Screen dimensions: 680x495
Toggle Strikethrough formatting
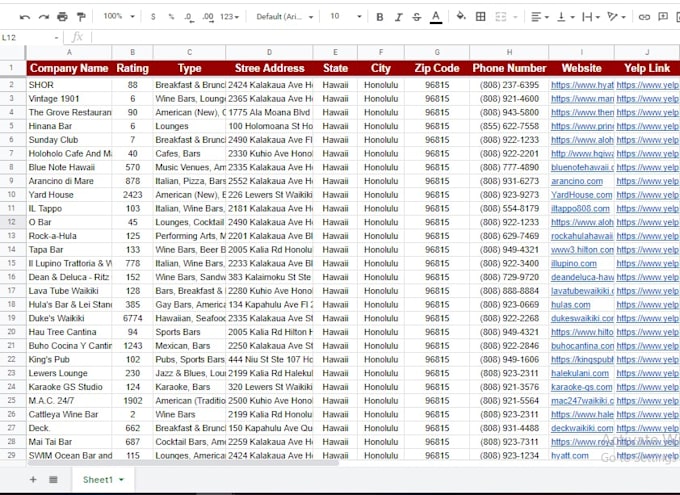coord(416,17)
